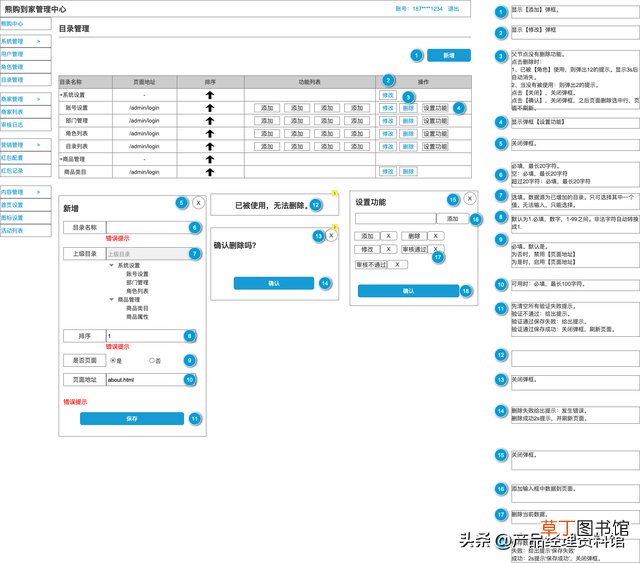This screenshot has height=563, width=640.
Task: Open 红包配置 in the sidebar
Action: (25, 158)
